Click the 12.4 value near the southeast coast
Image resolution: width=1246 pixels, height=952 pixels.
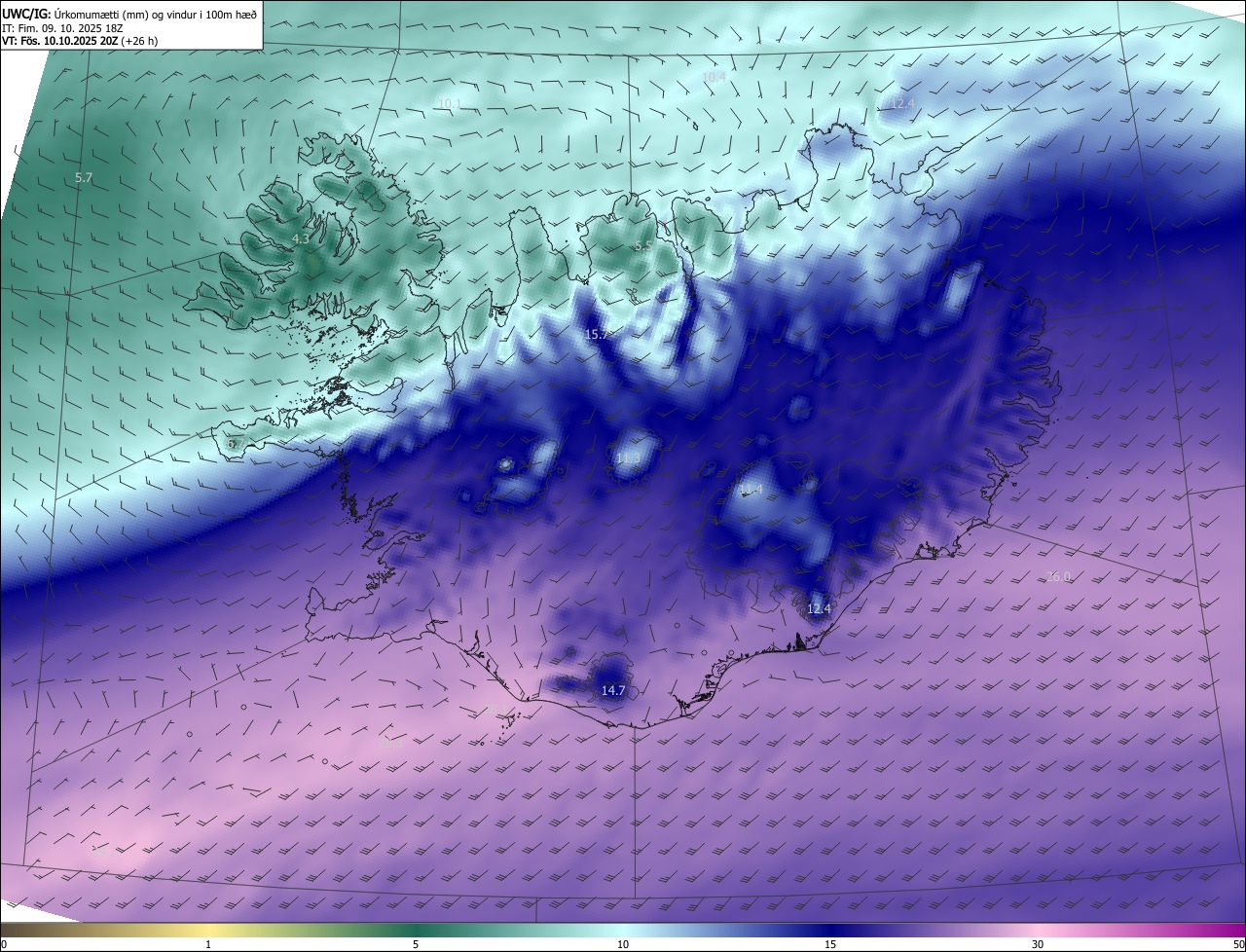click(820, 608)
